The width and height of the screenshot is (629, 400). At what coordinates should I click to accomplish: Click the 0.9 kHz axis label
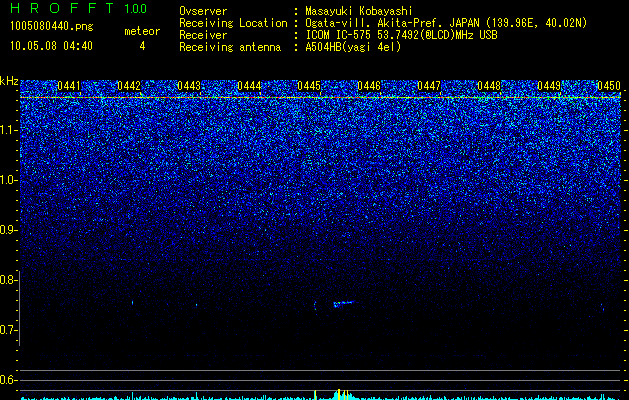[8, 230]
